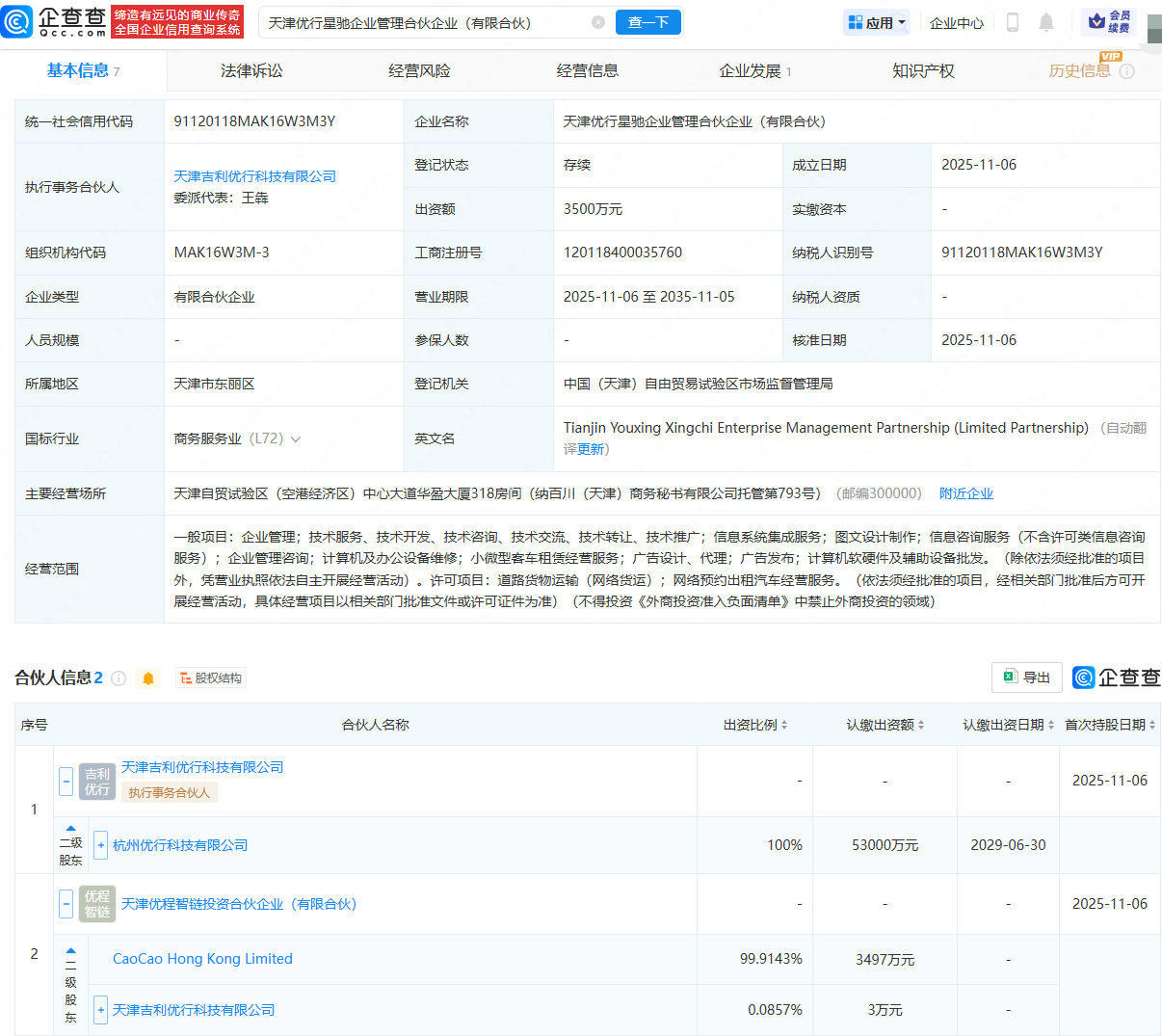Switch to the 知识产权 tab
This screenshot has width=1162, height=1036.
click(x=922, y=71)
